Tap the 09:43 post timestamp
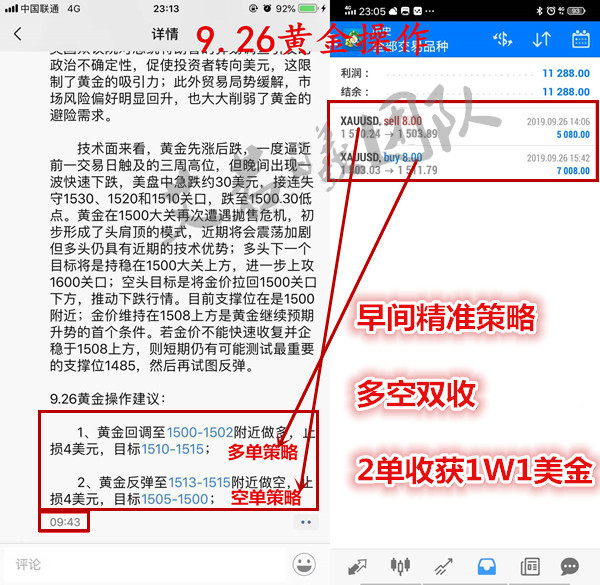 [x=65, y=522]
